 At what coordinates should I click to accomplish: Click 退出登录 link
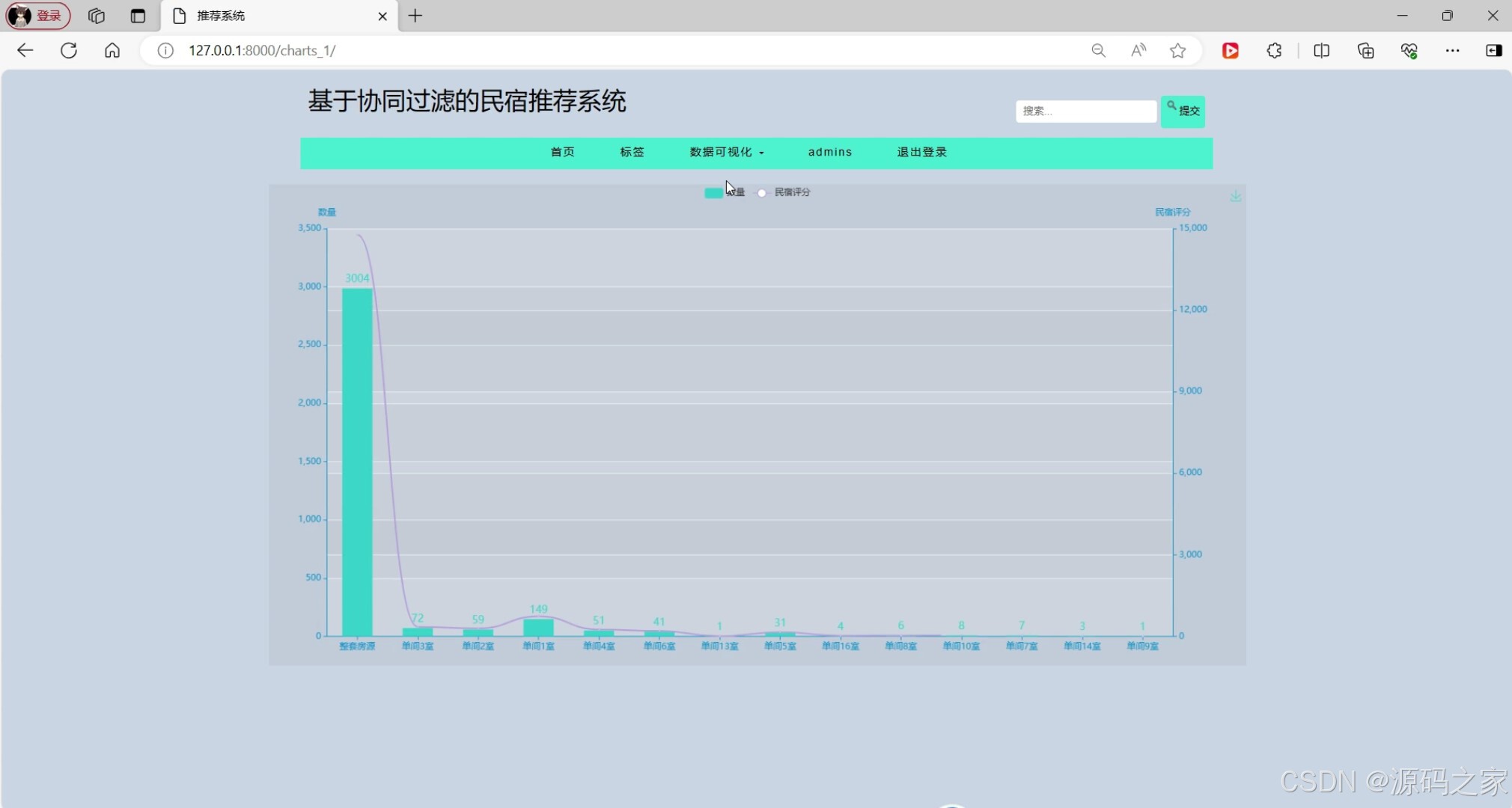[x=921, y=152]
